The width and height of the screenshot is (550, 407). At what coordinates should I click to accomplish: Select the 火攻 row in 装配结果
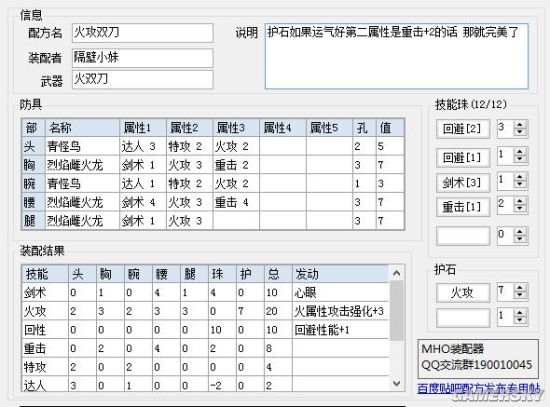tap(206, 311)
